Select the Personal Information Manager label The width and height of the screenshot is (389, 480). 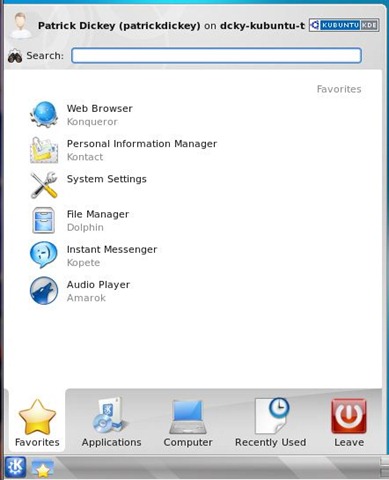(142, 144)
